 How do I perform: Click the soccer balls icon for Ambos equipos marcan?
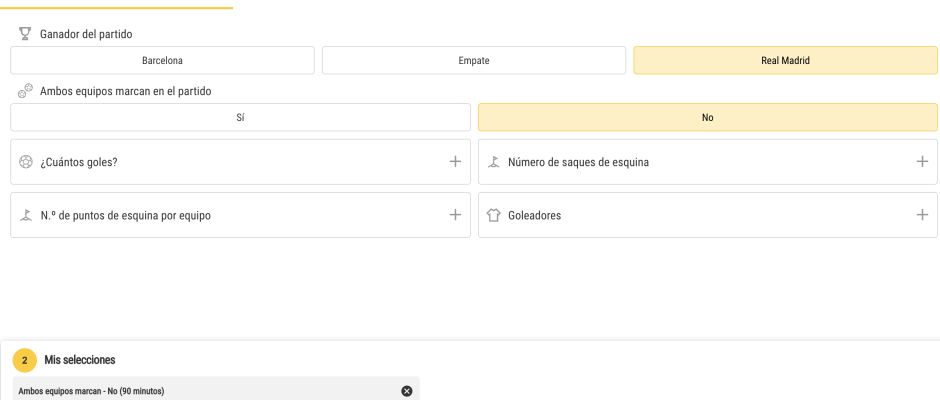pos(25,91)
